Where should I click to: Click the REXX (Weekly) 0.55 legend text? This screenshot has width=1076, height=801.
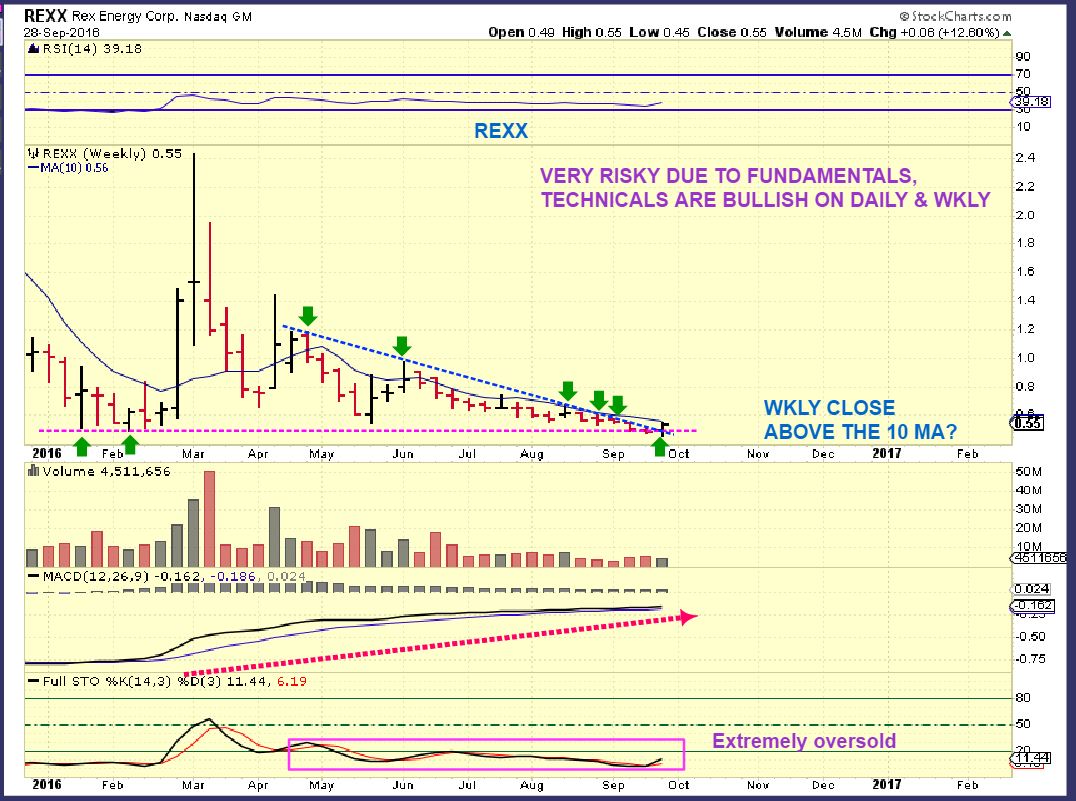[112, 154]
